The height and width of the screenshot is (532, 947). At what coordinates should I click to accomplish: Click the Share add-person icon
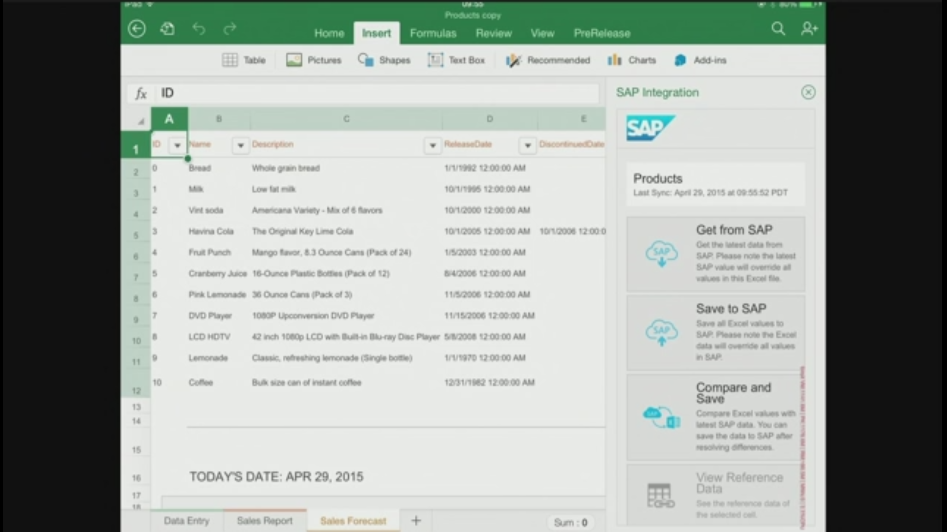(x=809, y=29)
